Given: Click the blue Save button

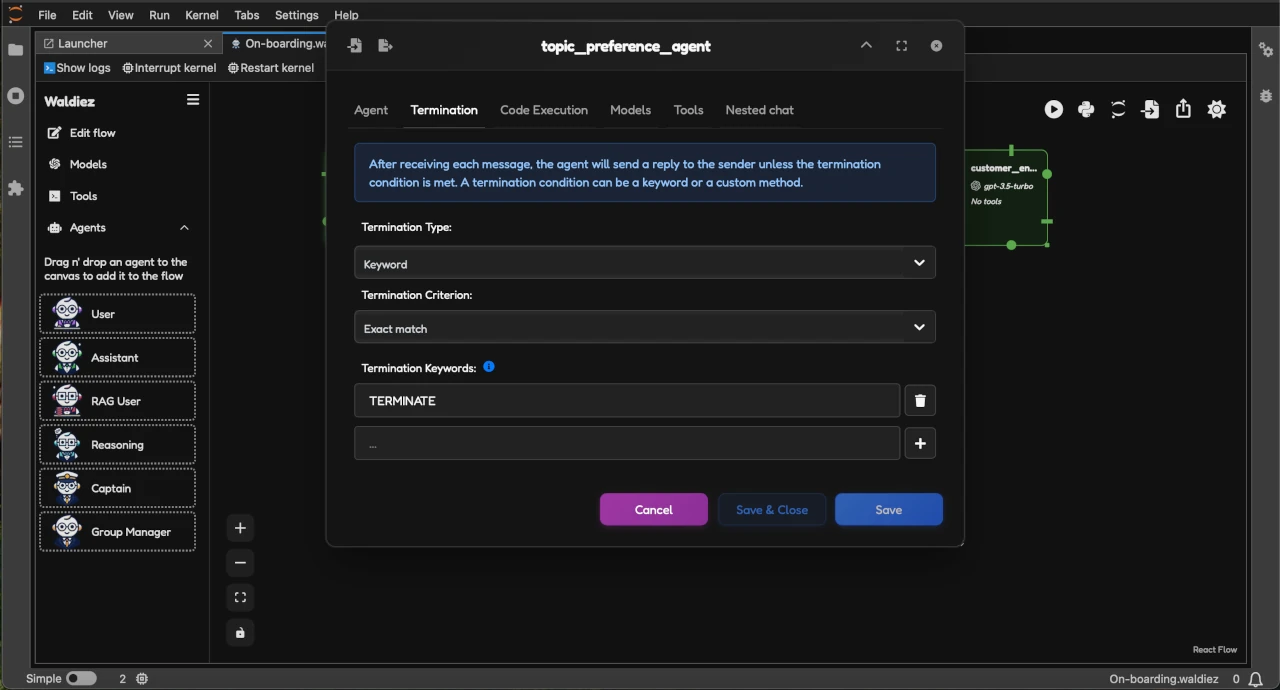Looking at the screenshot, I should (888, 510).
